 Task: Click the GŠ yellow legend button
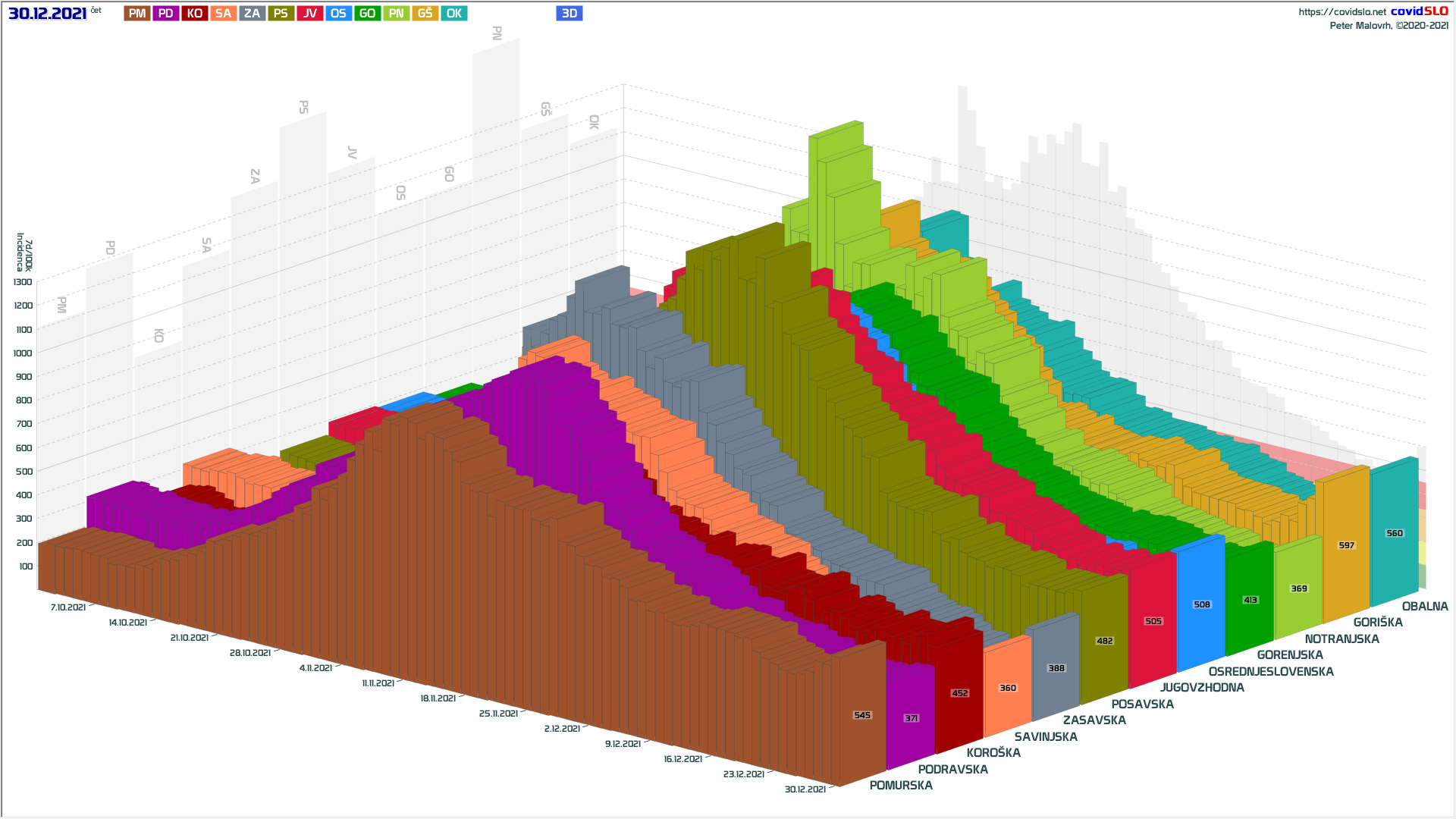click(x=425, y=14)
